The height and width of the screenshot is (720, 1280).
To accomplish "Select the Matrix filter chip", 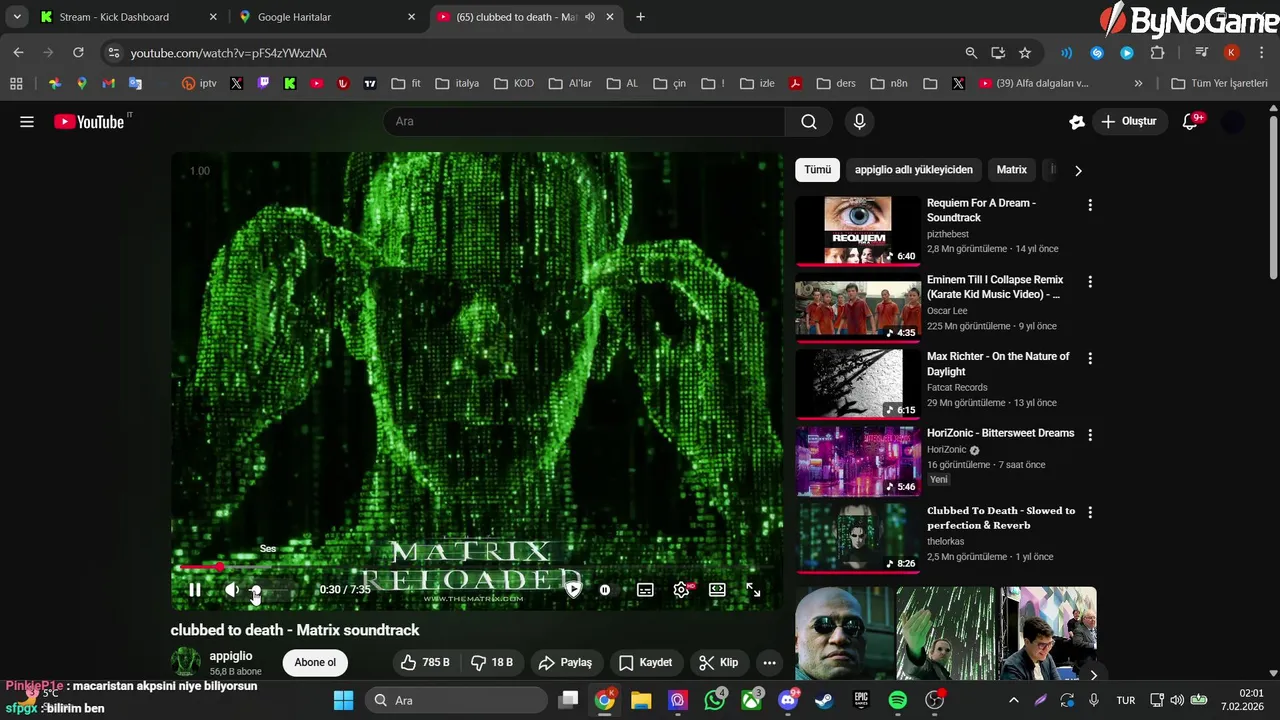I will pos(1012,170).
